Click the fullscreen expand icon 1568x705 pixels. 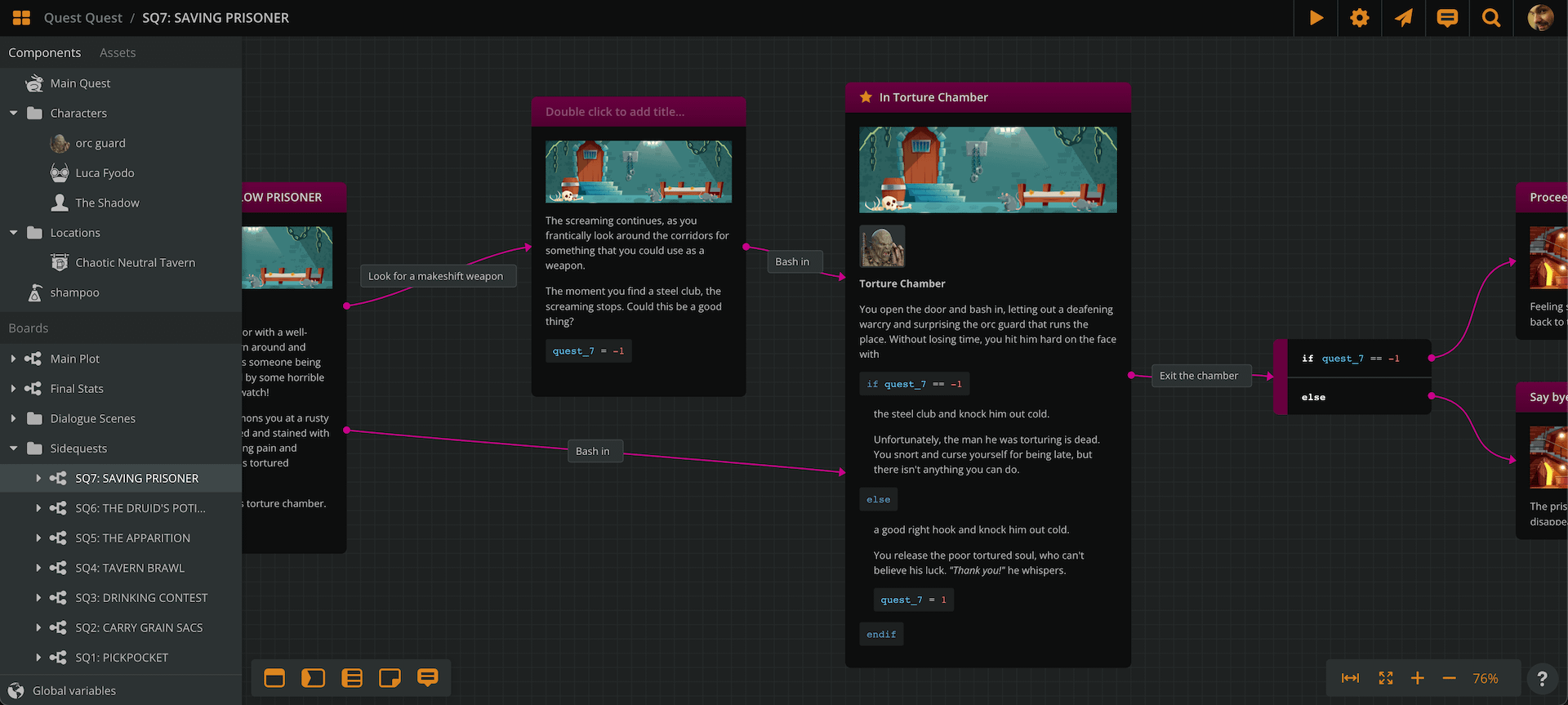tap(1386, 678)
